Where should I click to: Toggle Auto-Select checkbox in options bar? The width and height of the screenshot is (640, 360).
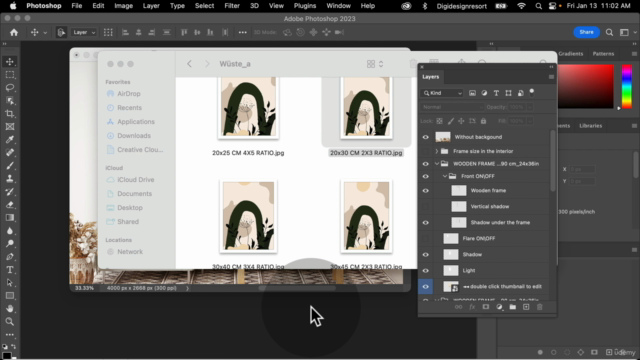61,32
